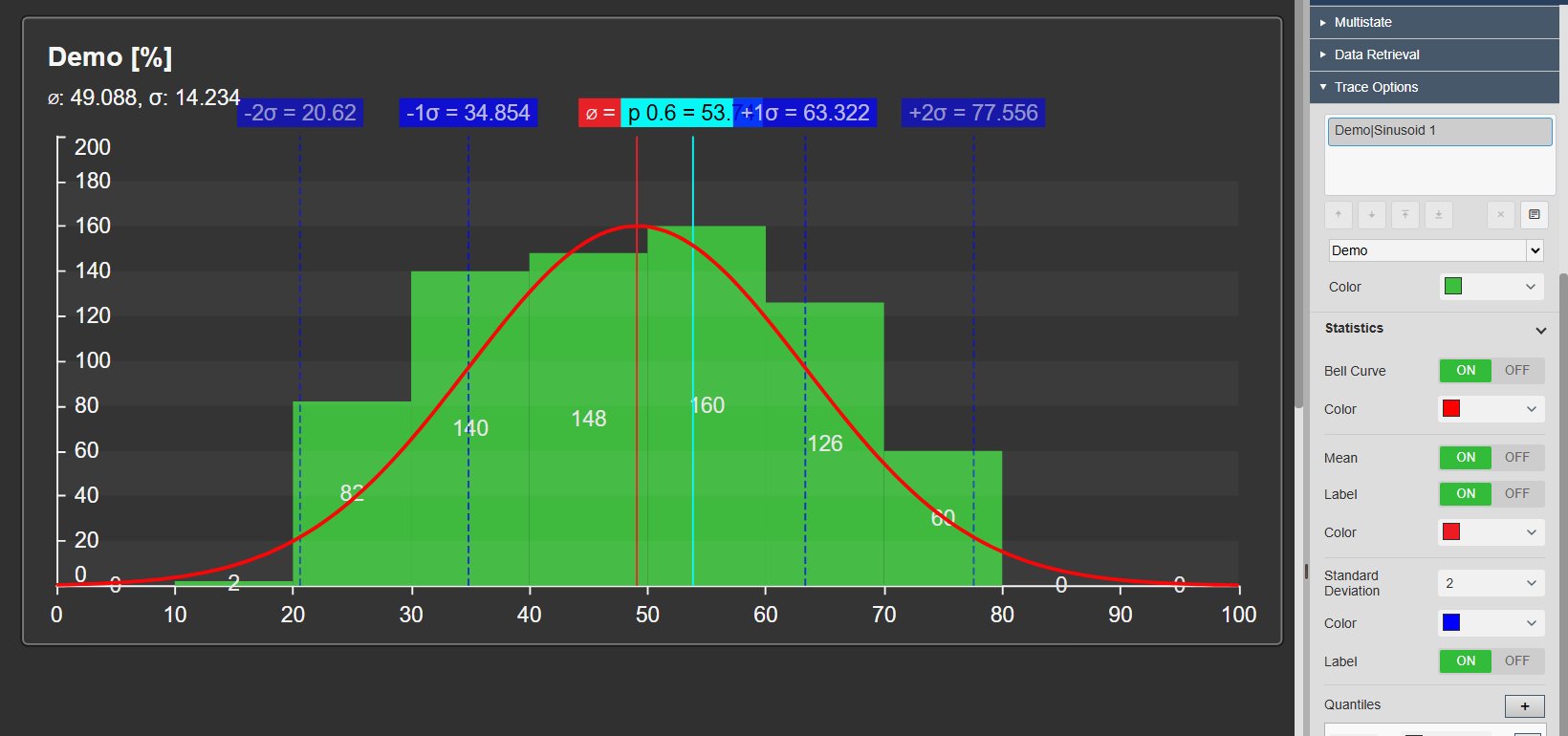Image resolution: width=1568 pixels, height=736 pixels.
Task: Collapse the Trace Options section
Action: (1434, 87)
